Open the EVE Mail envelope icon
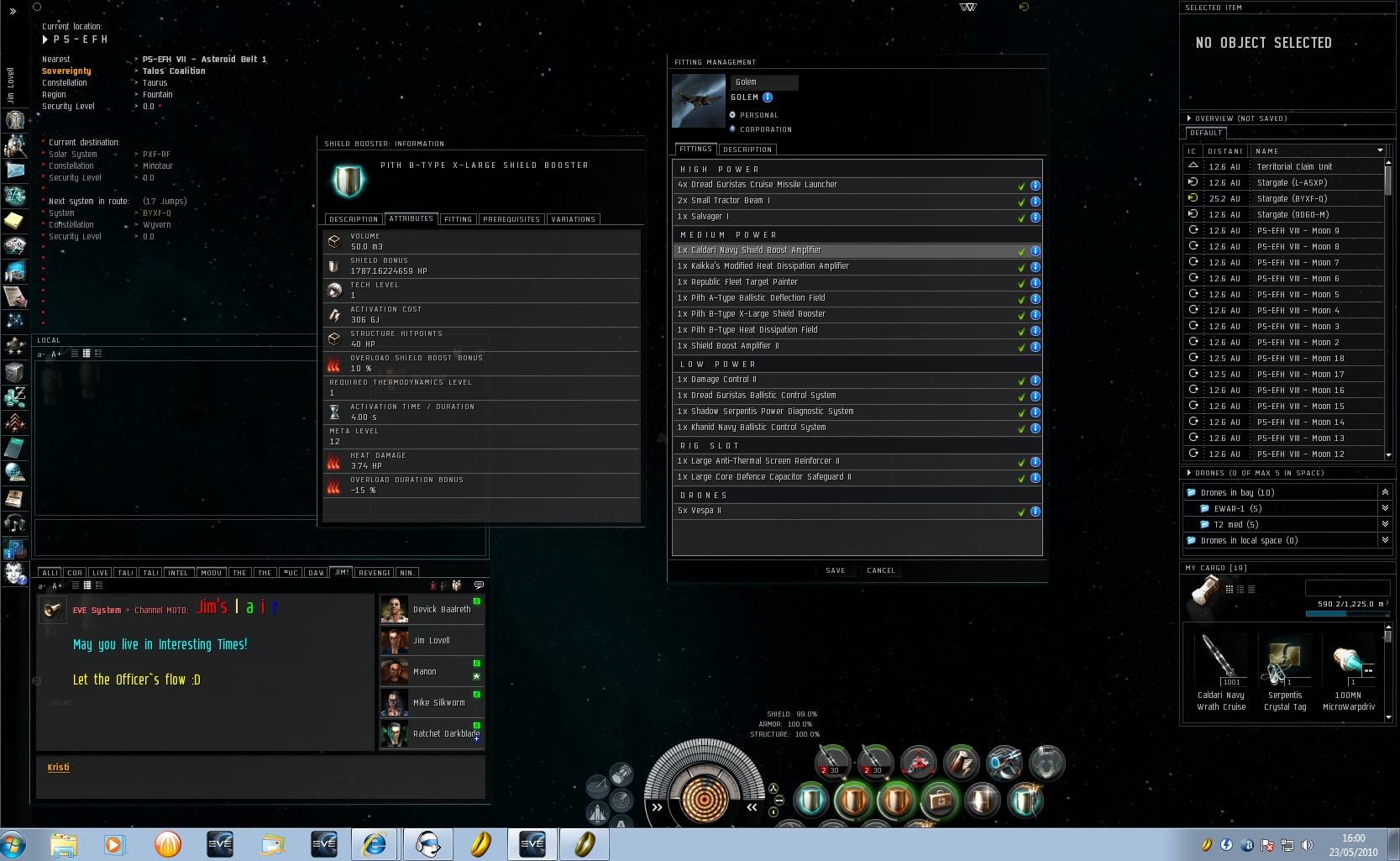The image size is (1400, 861). click(x=15, y=171)
